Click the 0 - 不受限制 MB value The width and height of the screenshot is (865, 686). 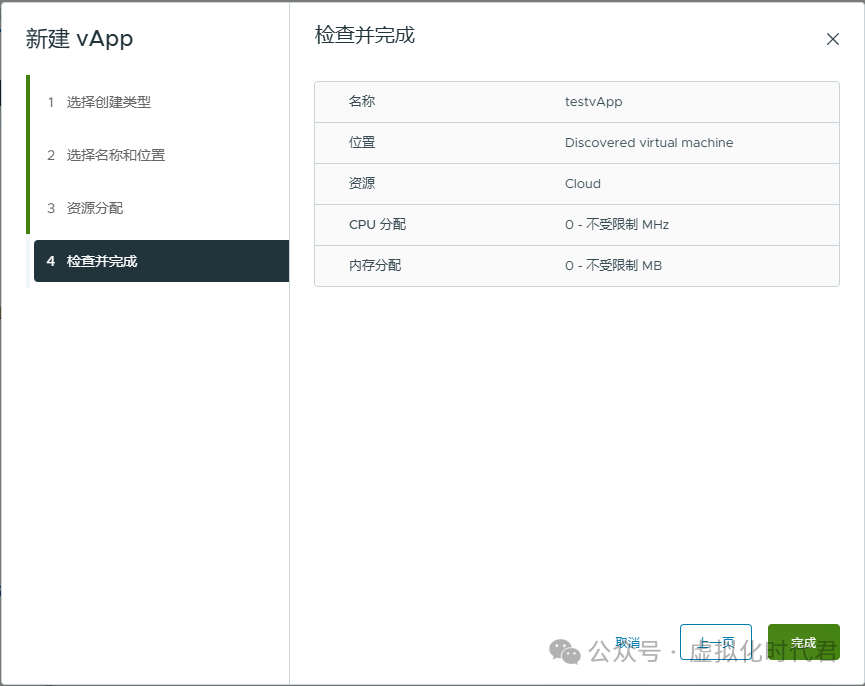click(613, 265)
